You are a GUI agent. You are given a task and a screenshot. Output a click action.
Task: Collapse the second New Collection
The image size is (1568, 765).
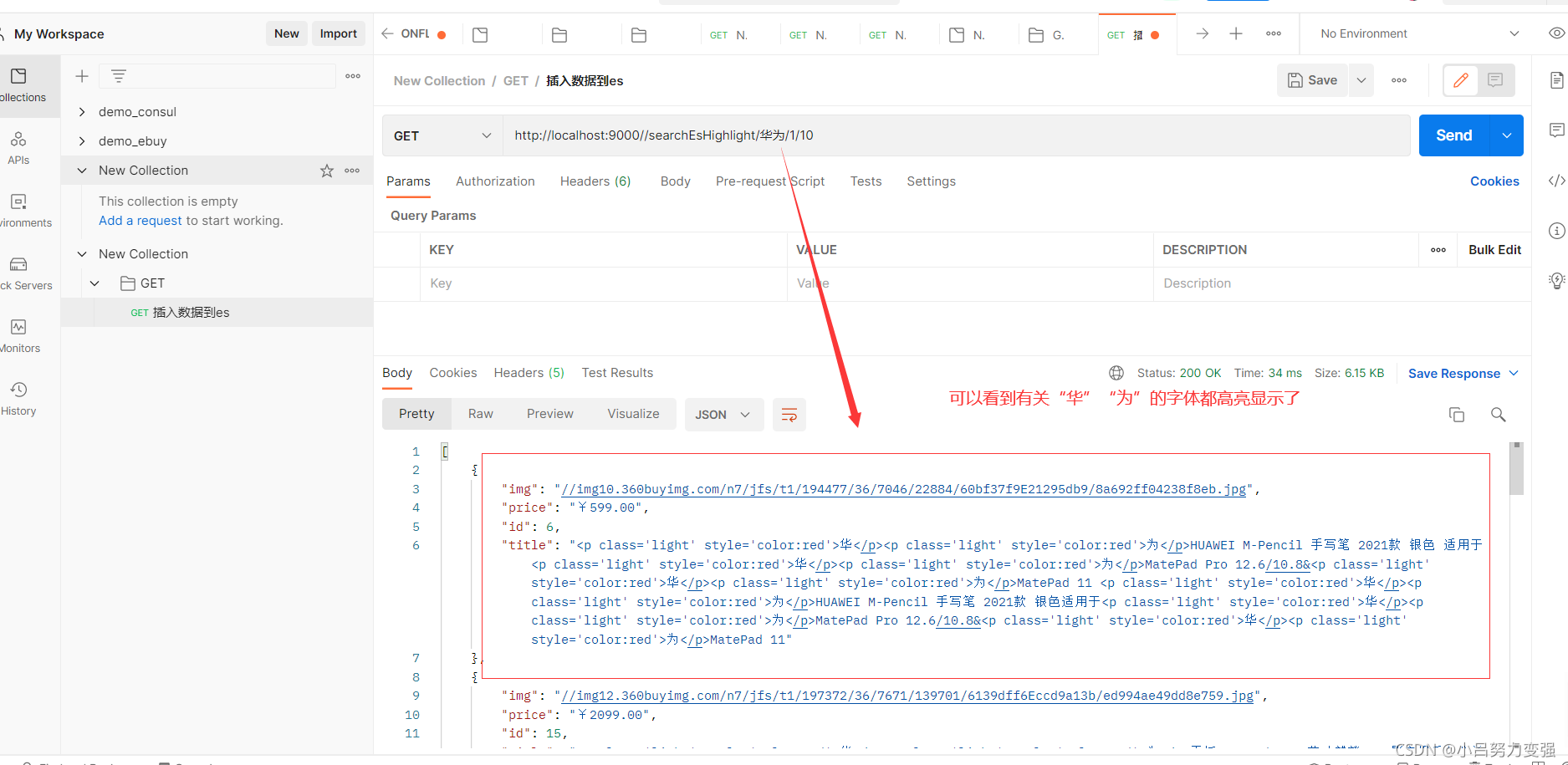pos(82,254)
